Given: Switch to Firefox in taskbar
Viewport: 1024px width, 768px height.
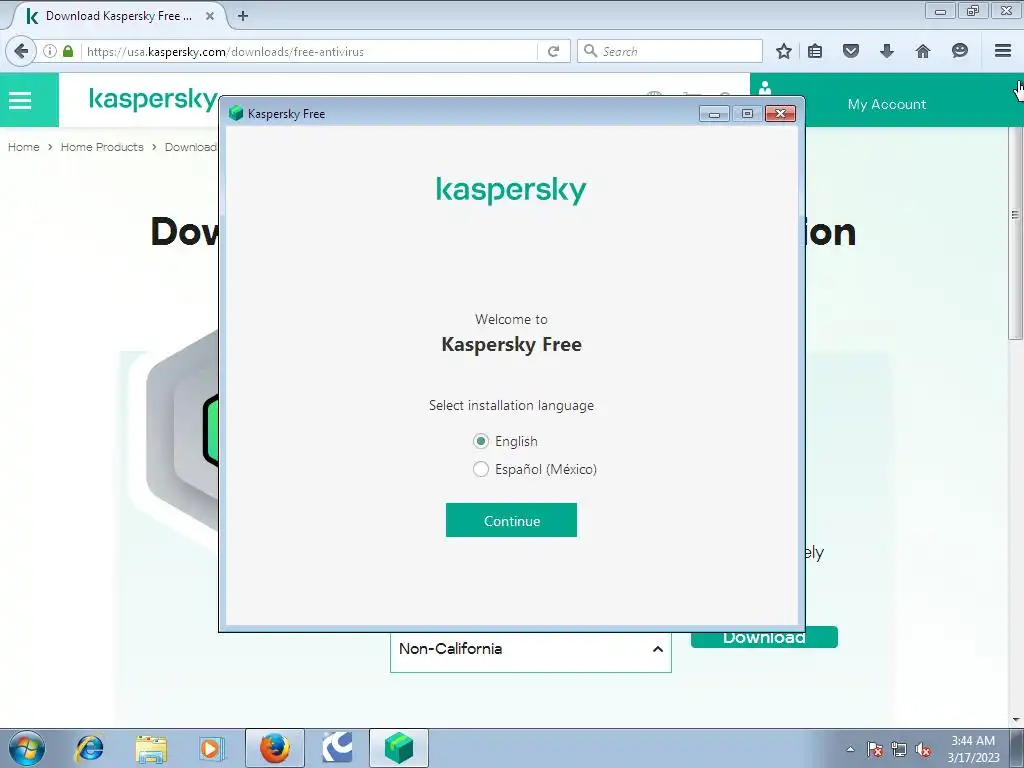Looking at the screenshot, I should coord(274,748).
